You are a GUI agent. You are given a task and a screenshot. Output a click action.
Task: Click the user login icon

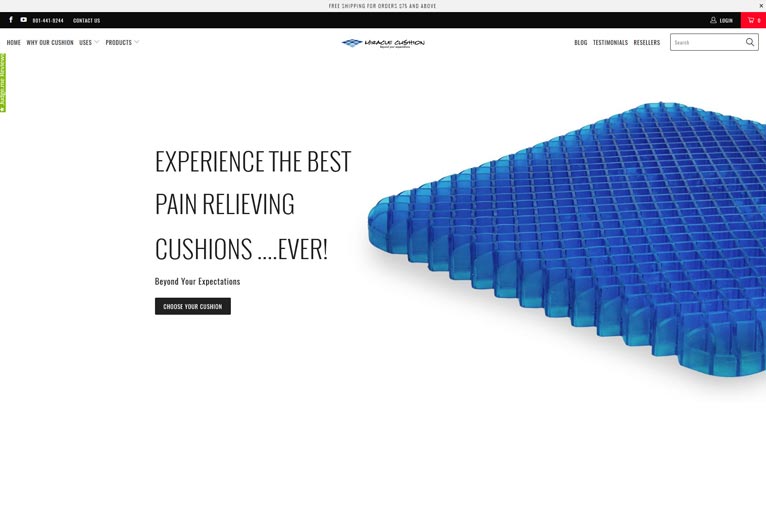[x=713, y=20]
